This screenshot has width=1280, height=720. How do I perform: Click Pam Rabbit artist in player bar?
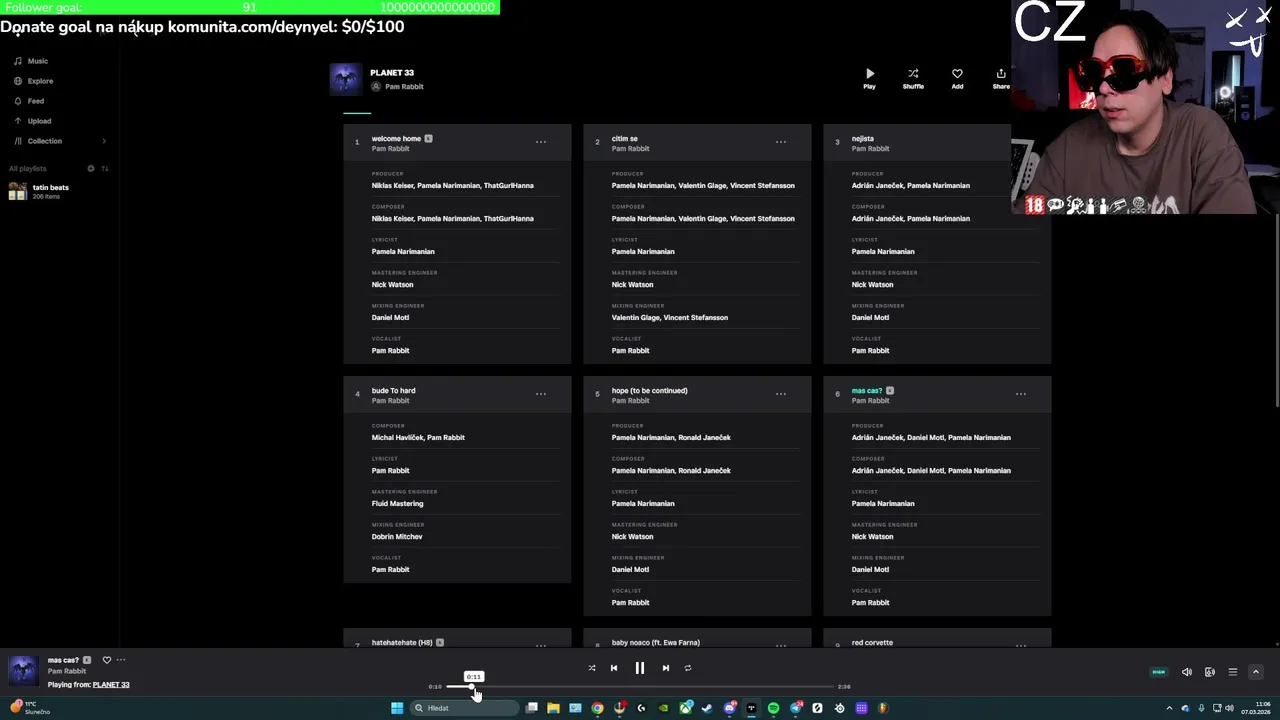[x=67, y=671]
